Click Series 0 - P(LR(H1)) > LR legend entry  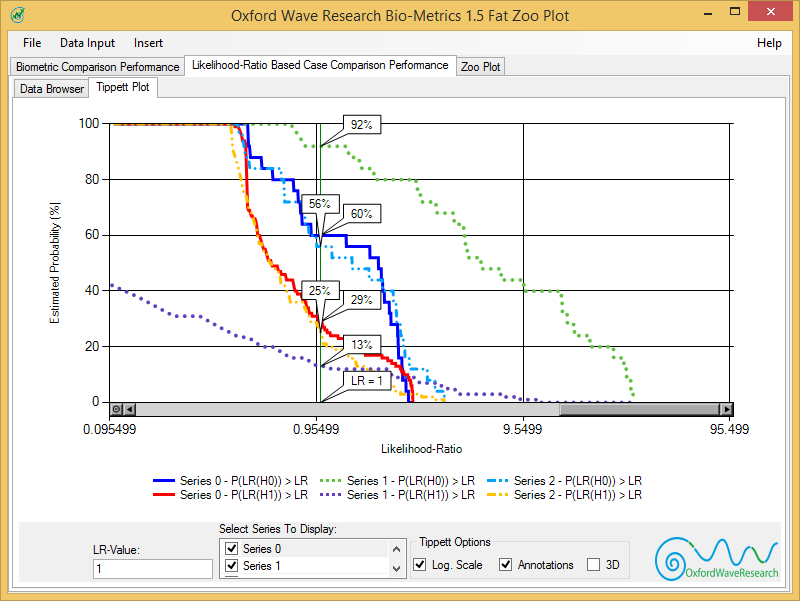[231, 495]
